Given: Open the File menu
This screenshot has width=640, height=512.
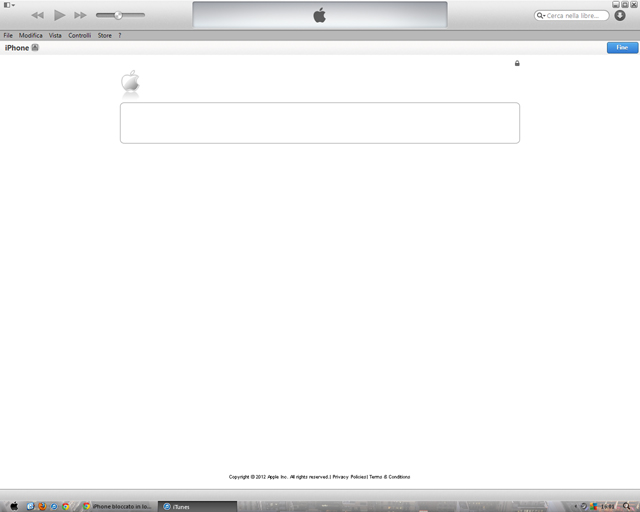Looking at the screenshot, I should point(8,36).
